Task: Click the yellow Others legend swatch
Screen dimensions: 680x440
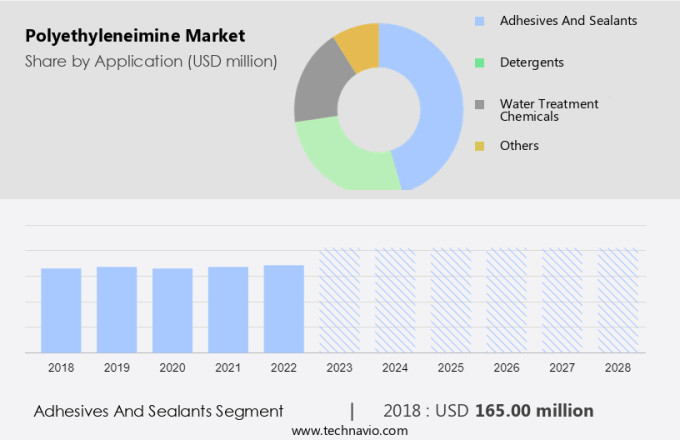Action: click(480, 146)
